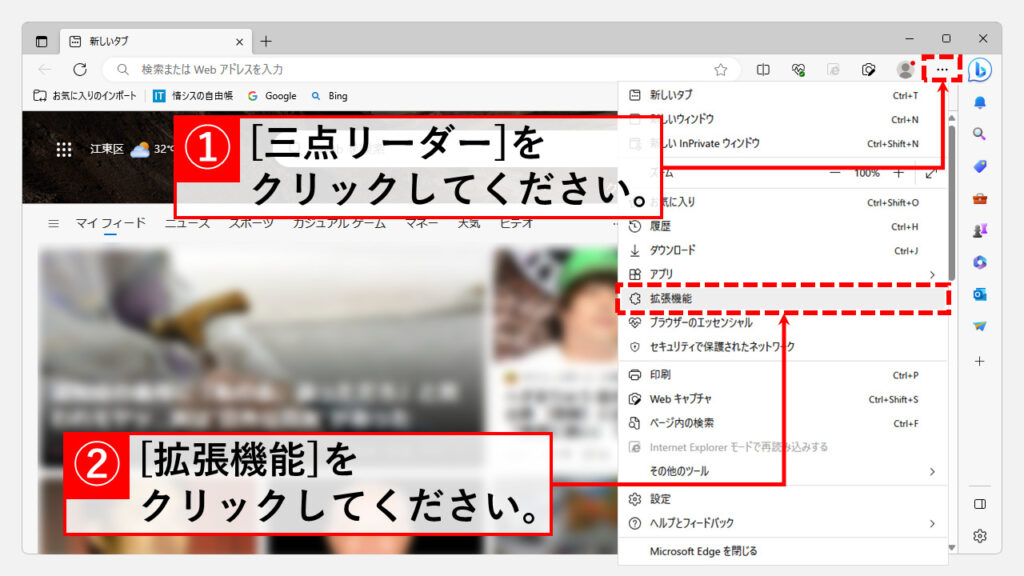The height and width of the screenshot is (576, 1024).
Task: Click the notification bell in the sidebar
Action: 980,102
